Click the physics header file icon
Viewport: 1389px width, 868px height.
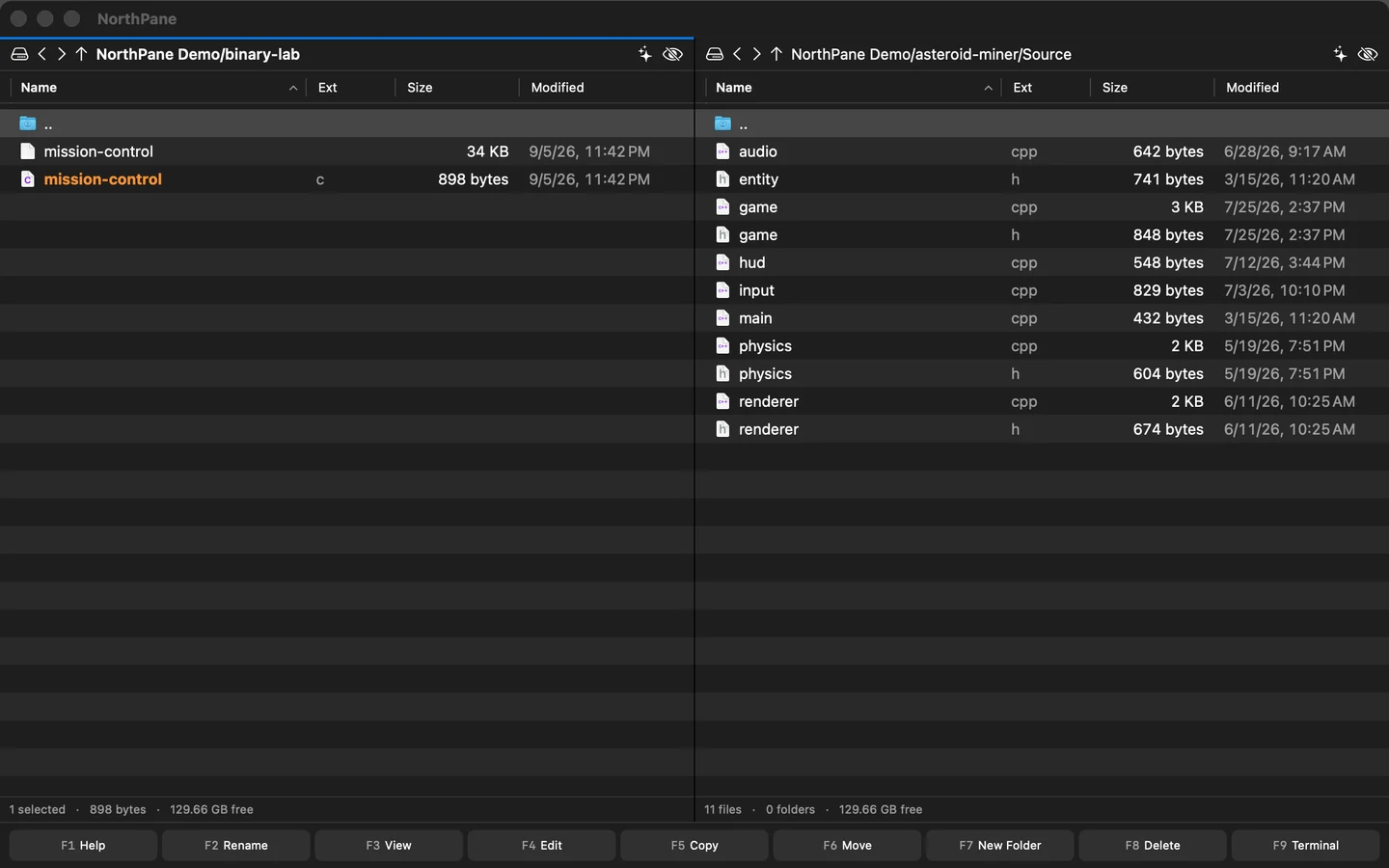click(x=722, y=373)
